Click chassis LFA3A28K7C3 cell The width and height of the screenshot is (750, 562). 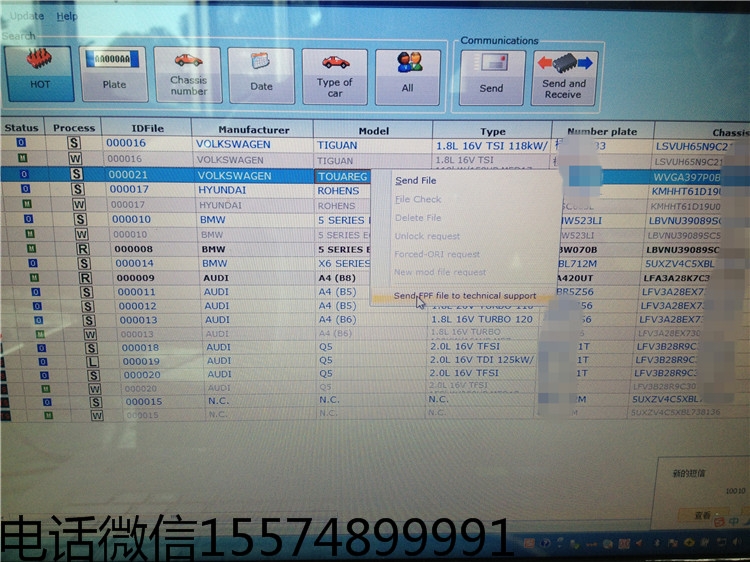(676, 277)
